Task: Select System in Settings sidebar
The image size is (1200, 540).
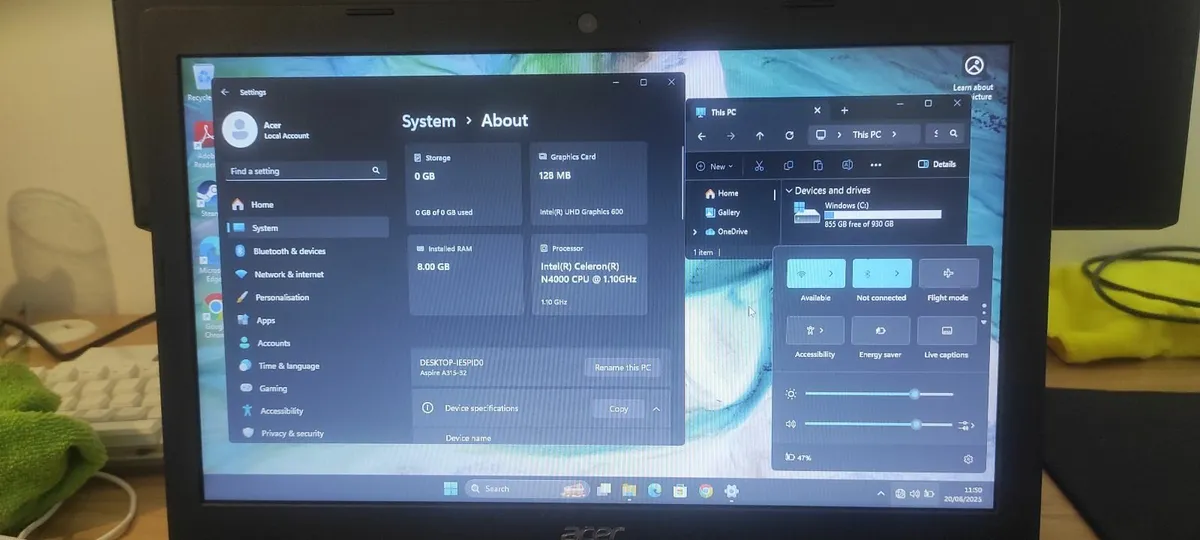Action: [x=308, y=228]
